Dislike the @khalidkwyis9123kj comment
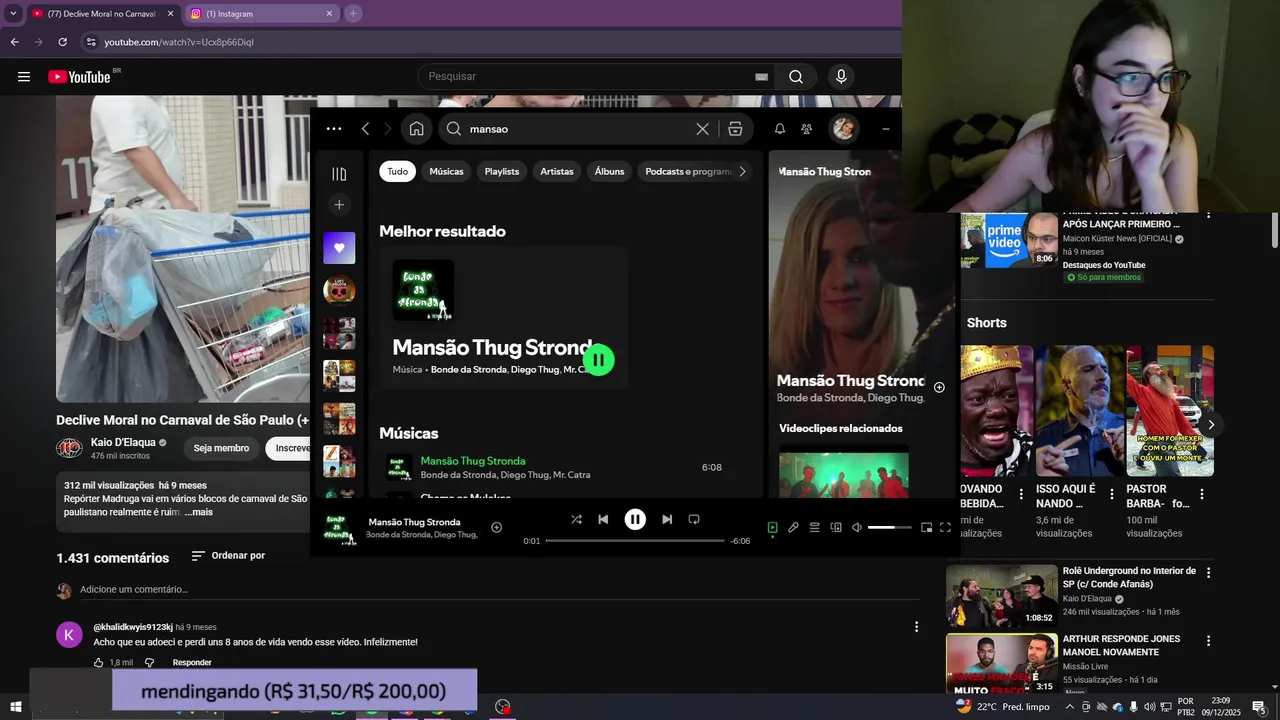The image size is (1280, 720). [150, 662]
